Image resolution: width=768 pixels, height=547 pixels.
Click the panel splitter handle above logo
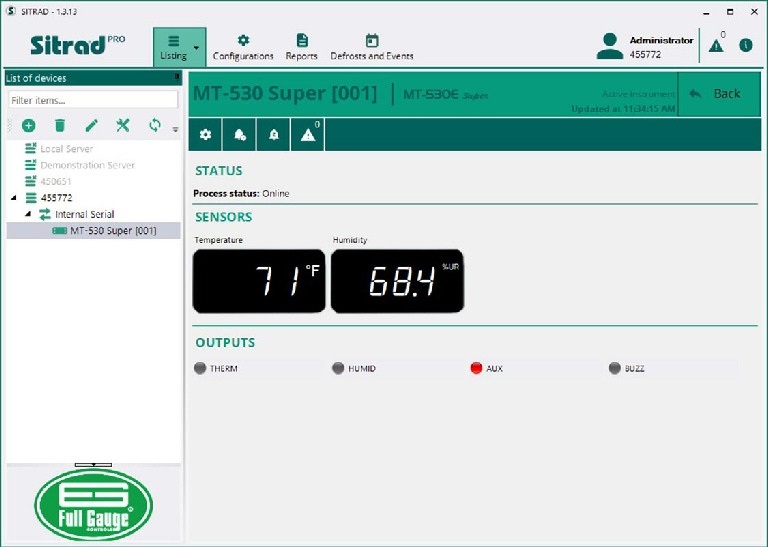pyautogui.click(x=93, y=465)
